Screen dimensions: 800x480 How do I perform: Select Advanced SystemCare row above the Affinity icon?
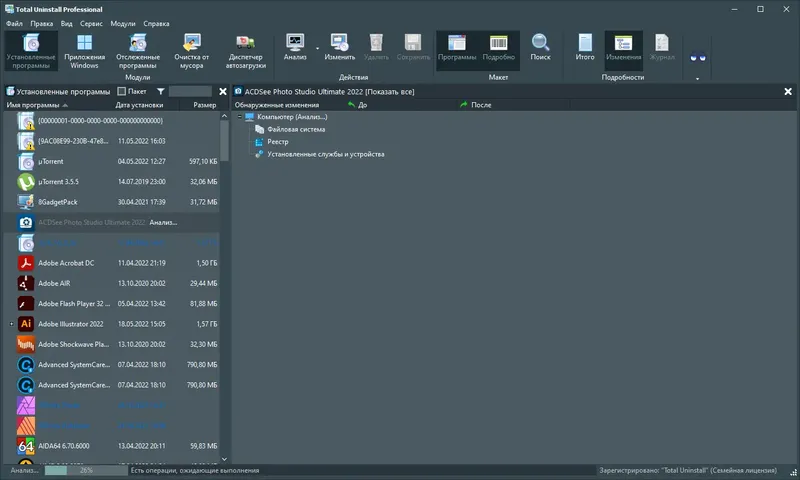pos(112,385)
